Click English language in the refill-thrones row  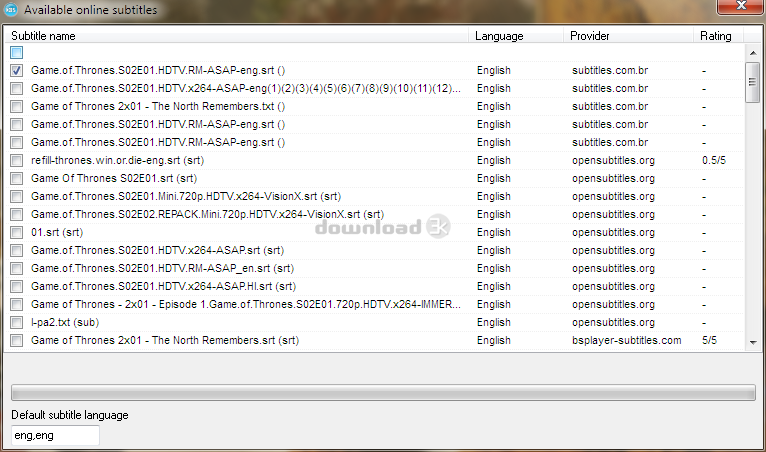493,160
